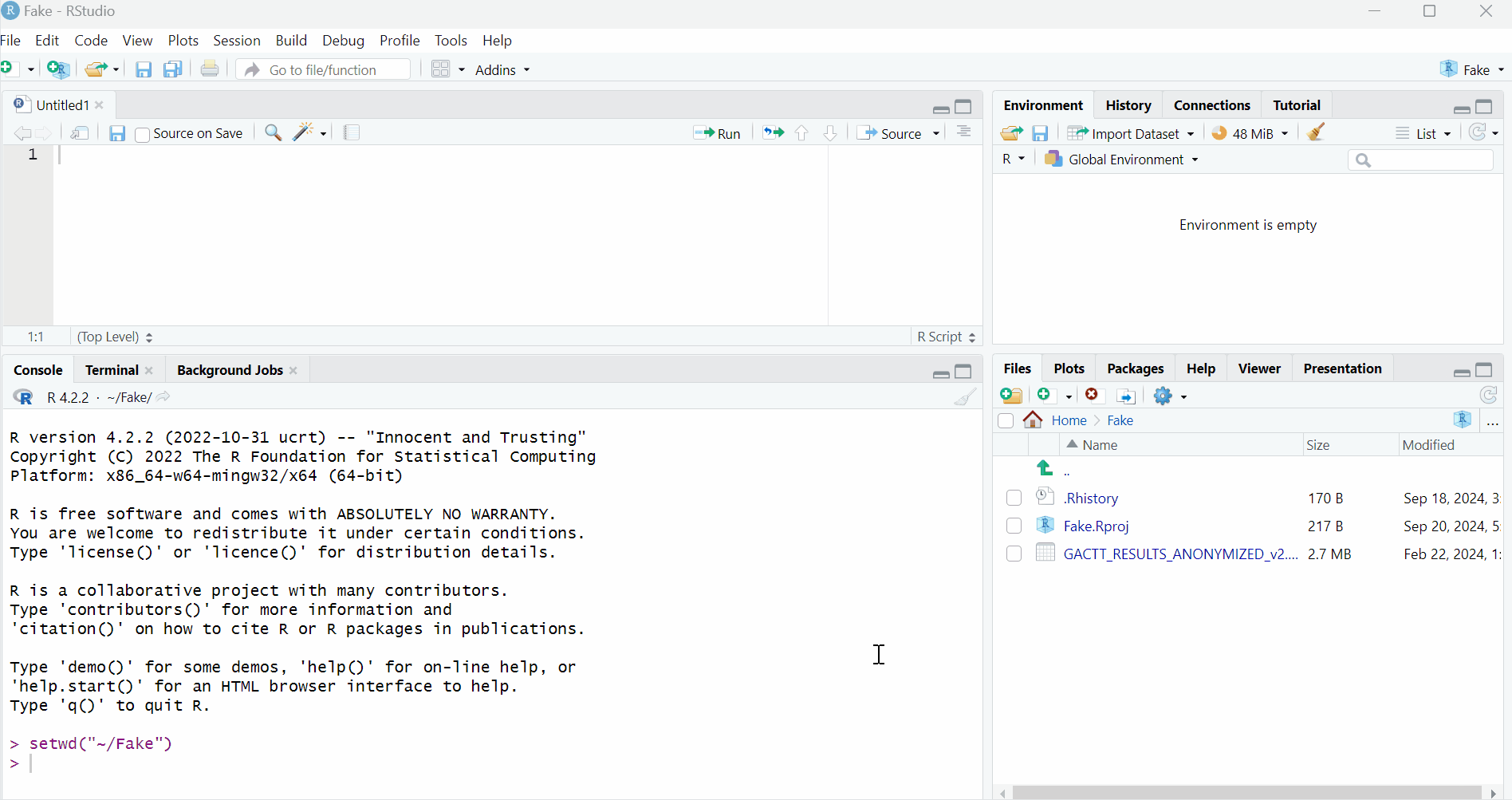Click the Re-run previous code region icon
Image resolution: width=1512 pixels, height=800 pixels.
click(x=773, y=132)
